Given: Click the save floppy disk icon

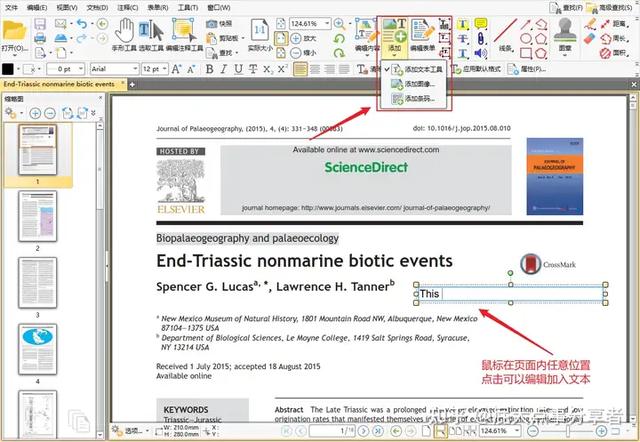Looking at the screenshot, I should (x=40, y=24).
